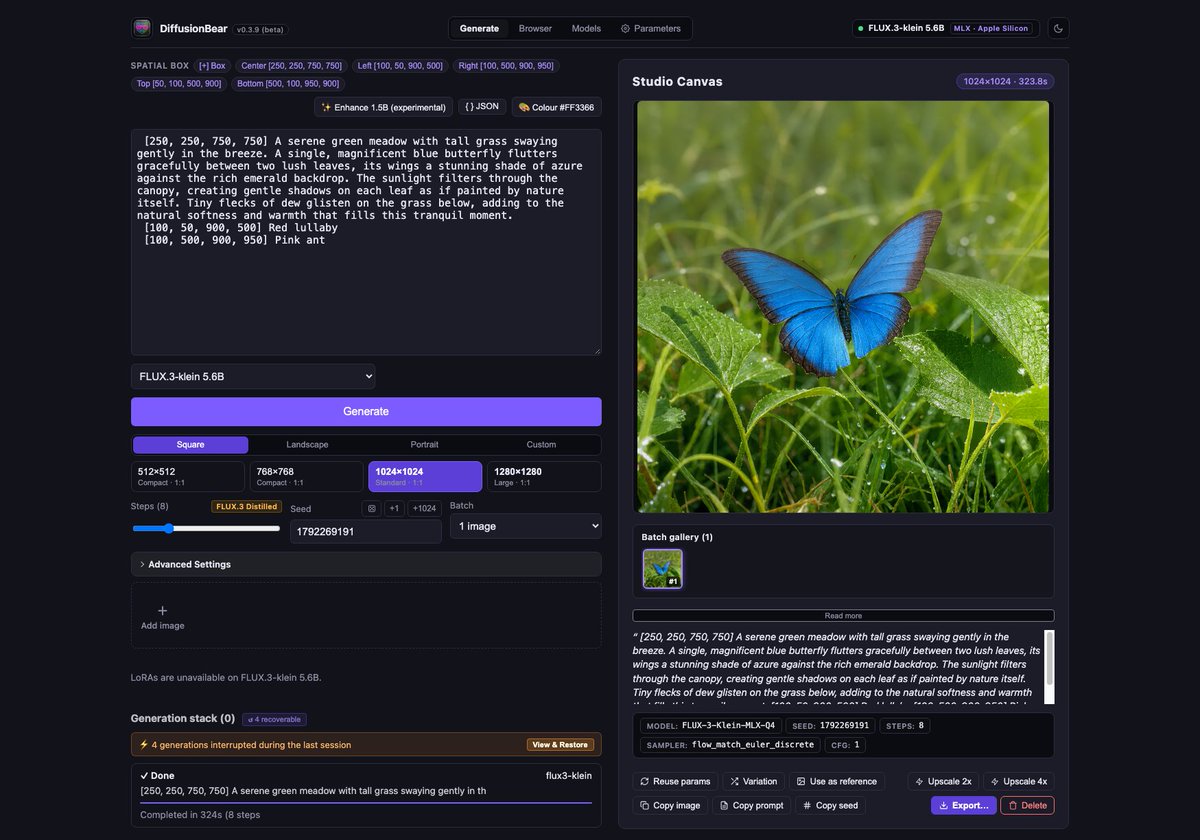The width and height of the screenshot is (1200, 840).
Task: Use the image as reference
Action: [x=837, y=781]
